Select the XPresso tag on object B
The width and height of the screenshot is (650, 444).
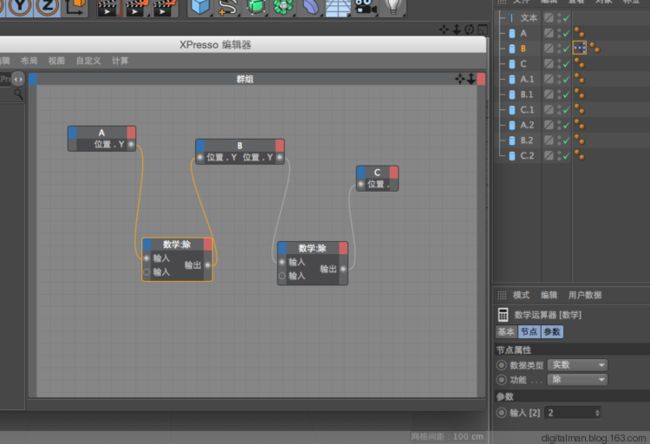[x=580, y=48]
